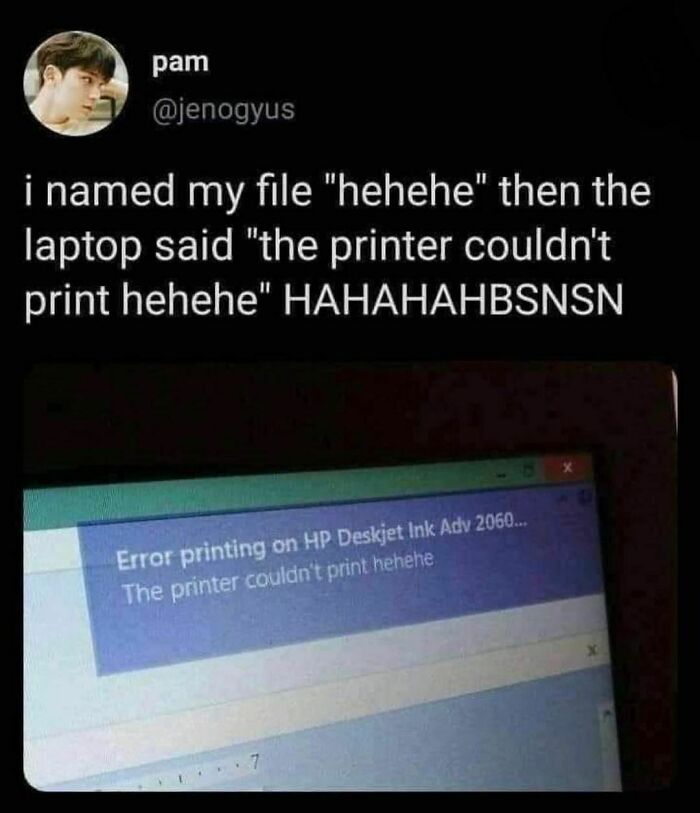Open the @jenogyus handle link
This screenshot has width=700, height=813.
pyautogui.click(x=223, y=109)
